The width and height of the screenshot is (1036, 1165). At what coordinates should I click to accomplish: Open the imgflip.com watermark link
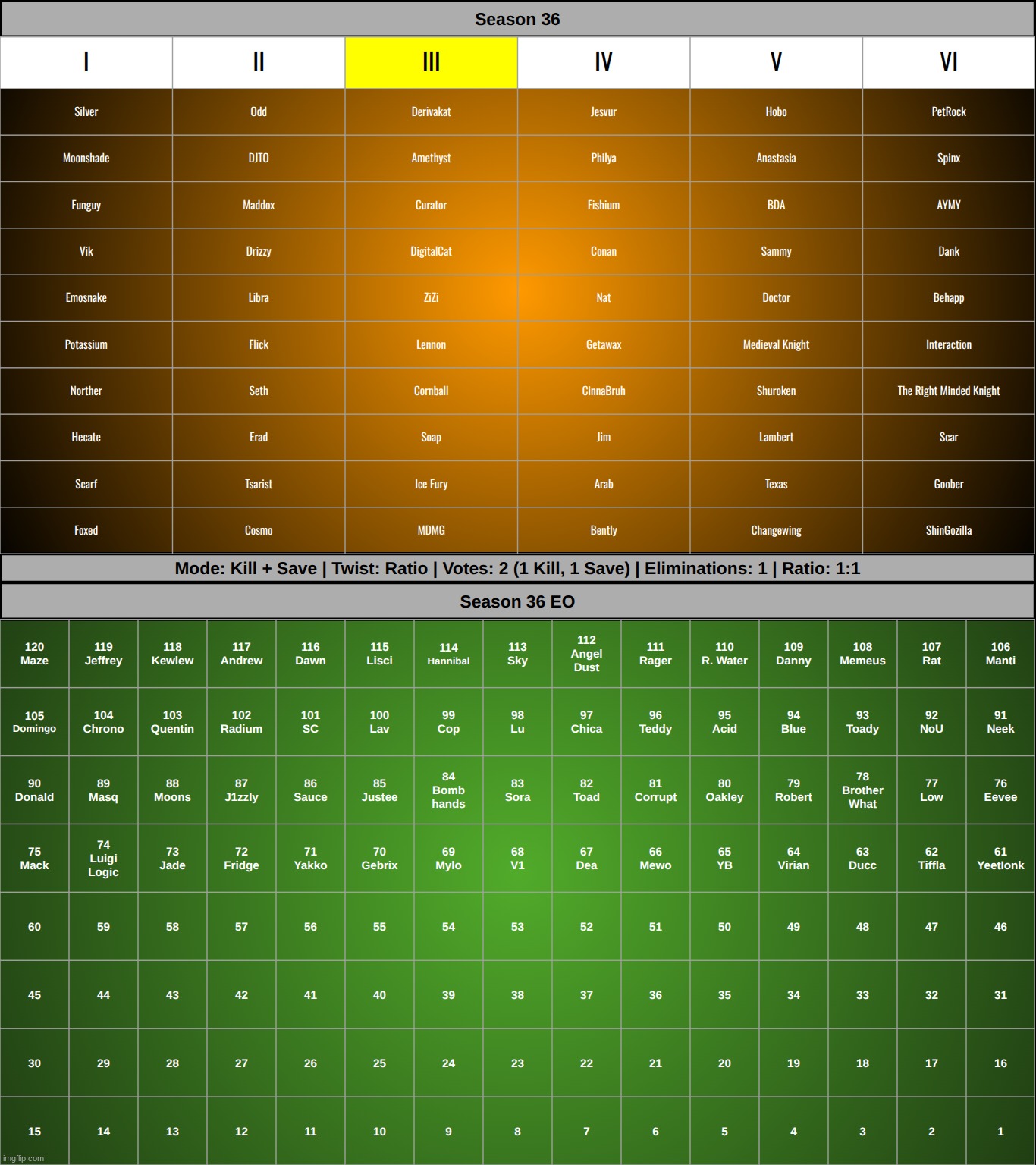click(23, 1158)
